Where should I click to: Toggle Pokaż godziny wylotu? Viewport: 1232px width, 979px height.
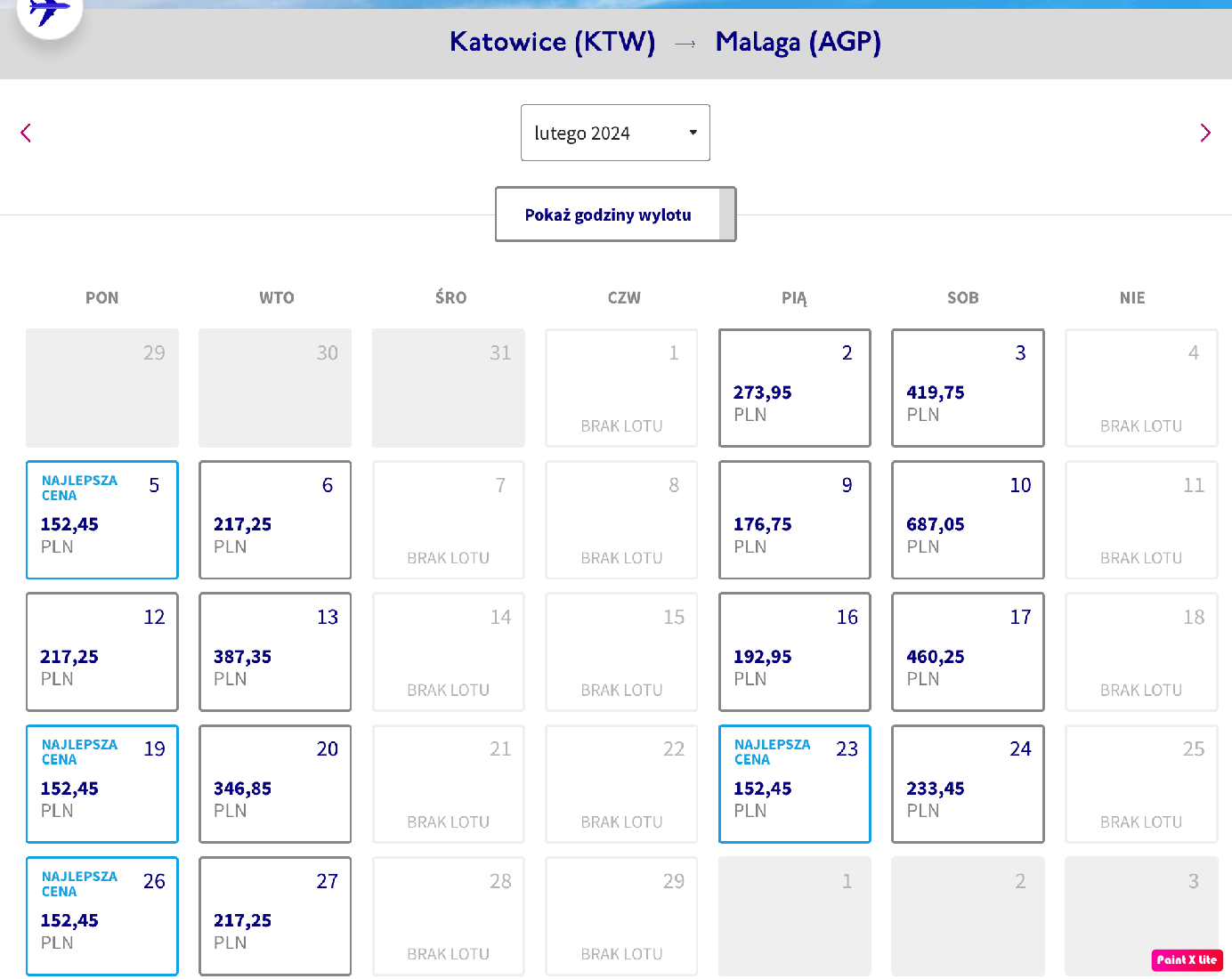coord(615,214)
